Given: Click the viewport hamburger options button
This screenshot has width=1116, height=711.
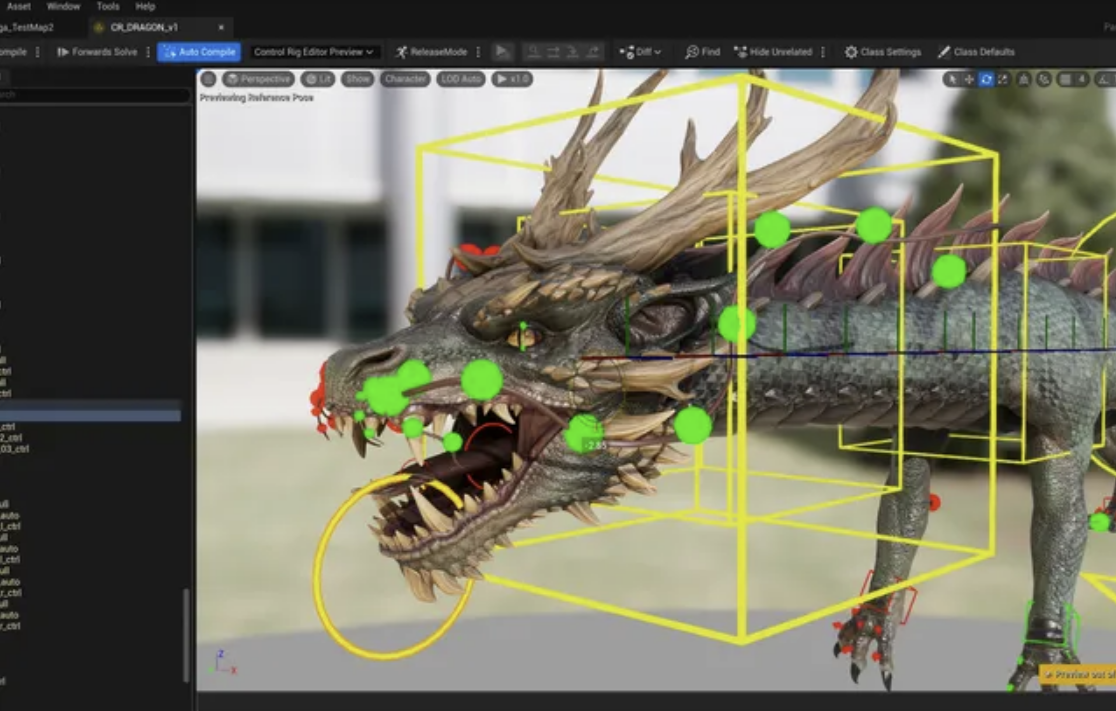Looking at the screenshot, I should pyautogui.click(x=208, y=79).
